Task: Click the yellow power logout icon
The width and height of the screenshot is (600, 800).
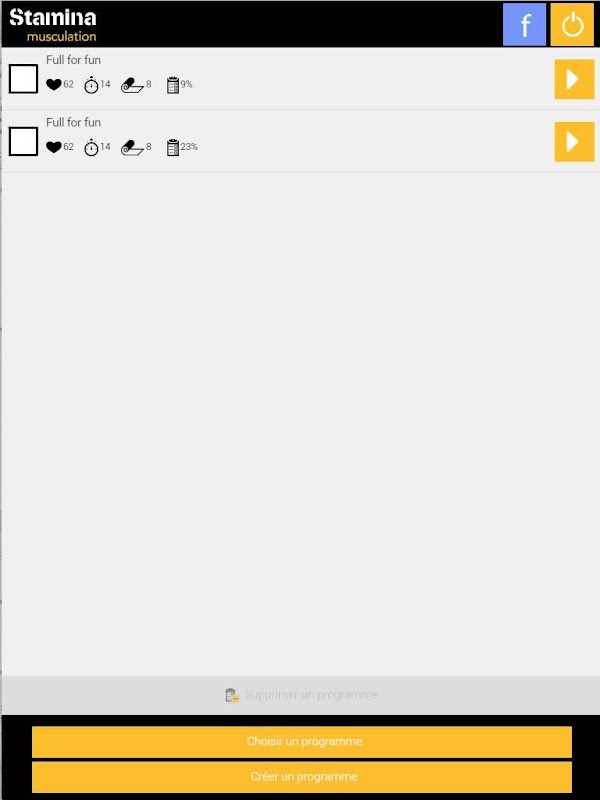Action: point(572,24)
